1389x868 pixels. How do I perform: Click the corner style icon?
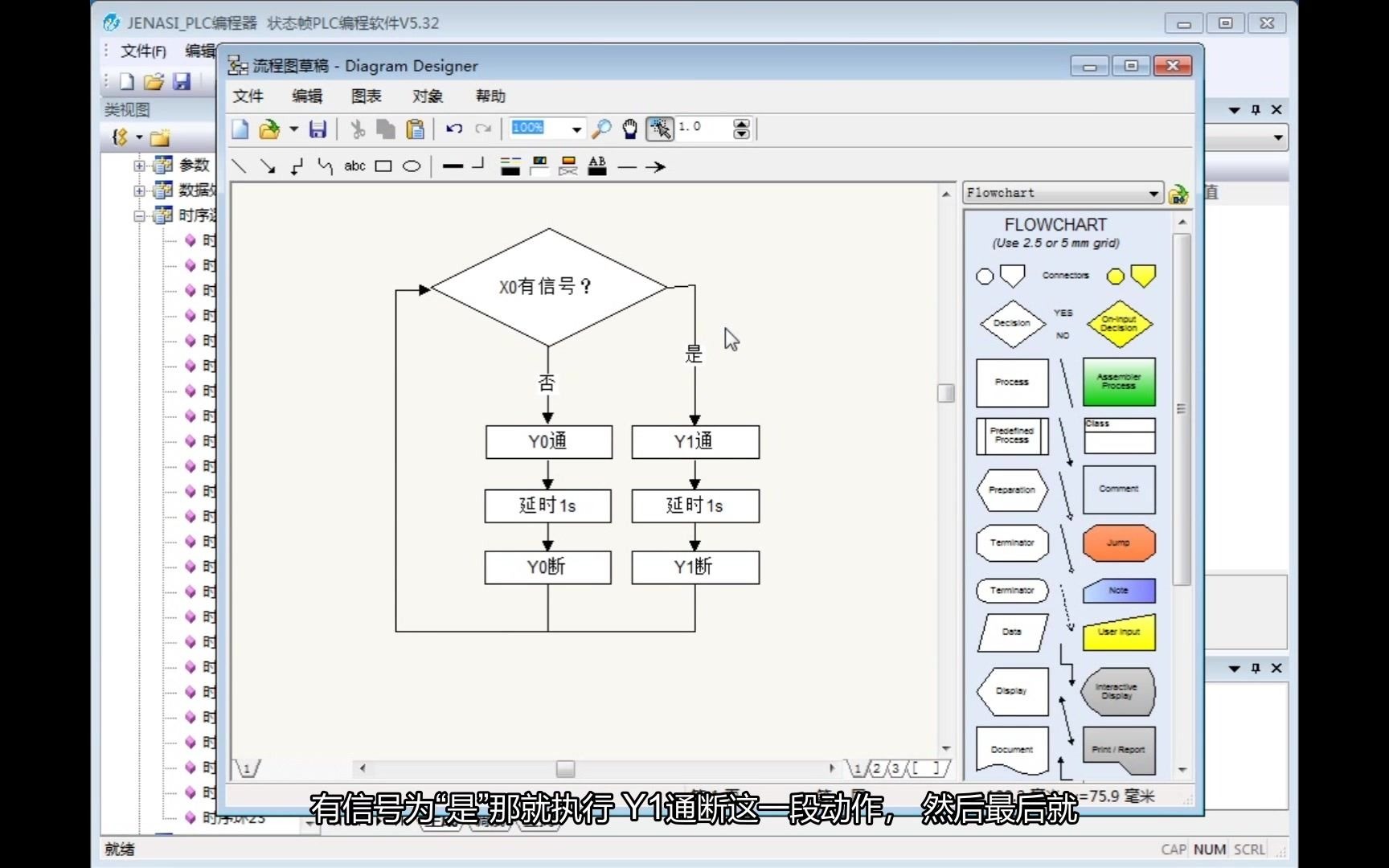tap(478, 164)
